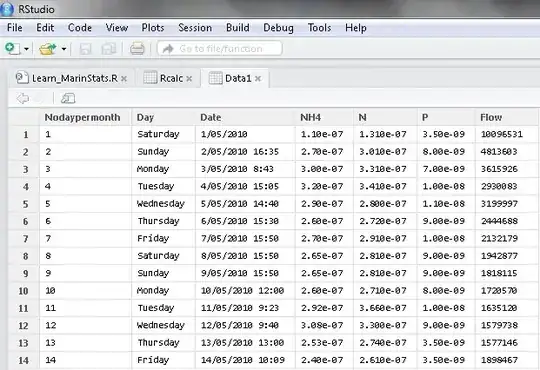Expand the recent files dropdown arrow

coord(64,49)
